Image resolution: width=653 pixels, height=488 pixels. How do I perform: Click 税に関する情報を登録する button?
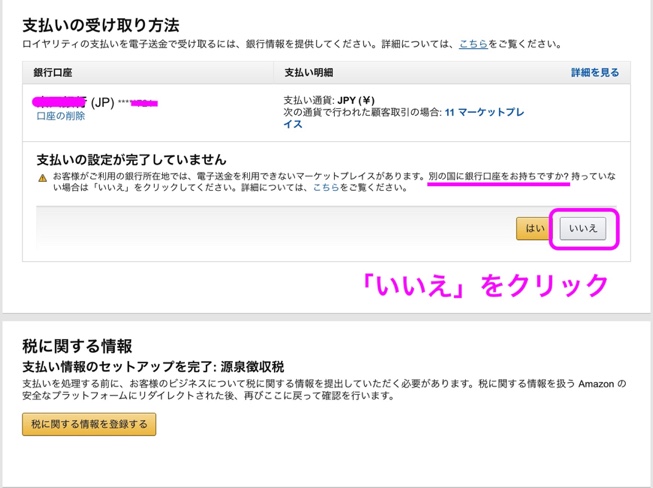(x=89, y=425)
